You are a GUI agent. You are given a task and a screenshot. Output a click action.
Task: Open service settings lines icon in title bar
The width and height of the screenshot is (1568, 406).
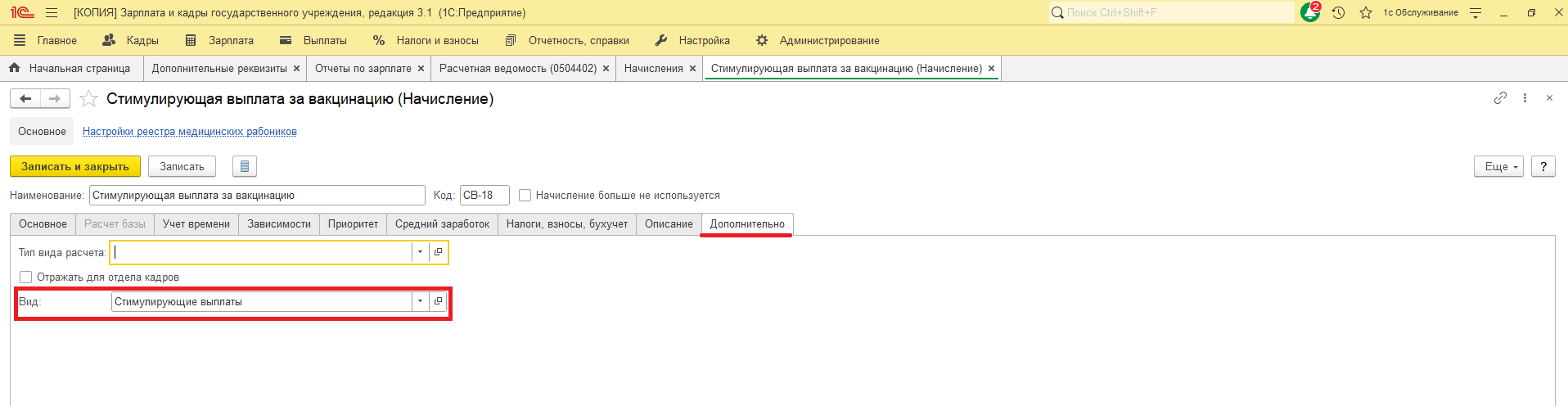click(x=1476, y=13)
